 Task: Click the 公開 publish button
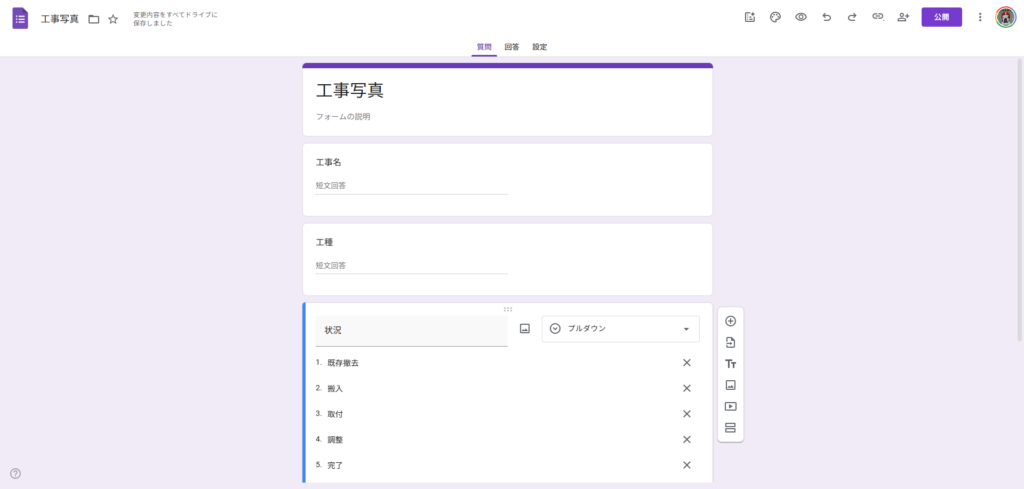pos(941,17)
